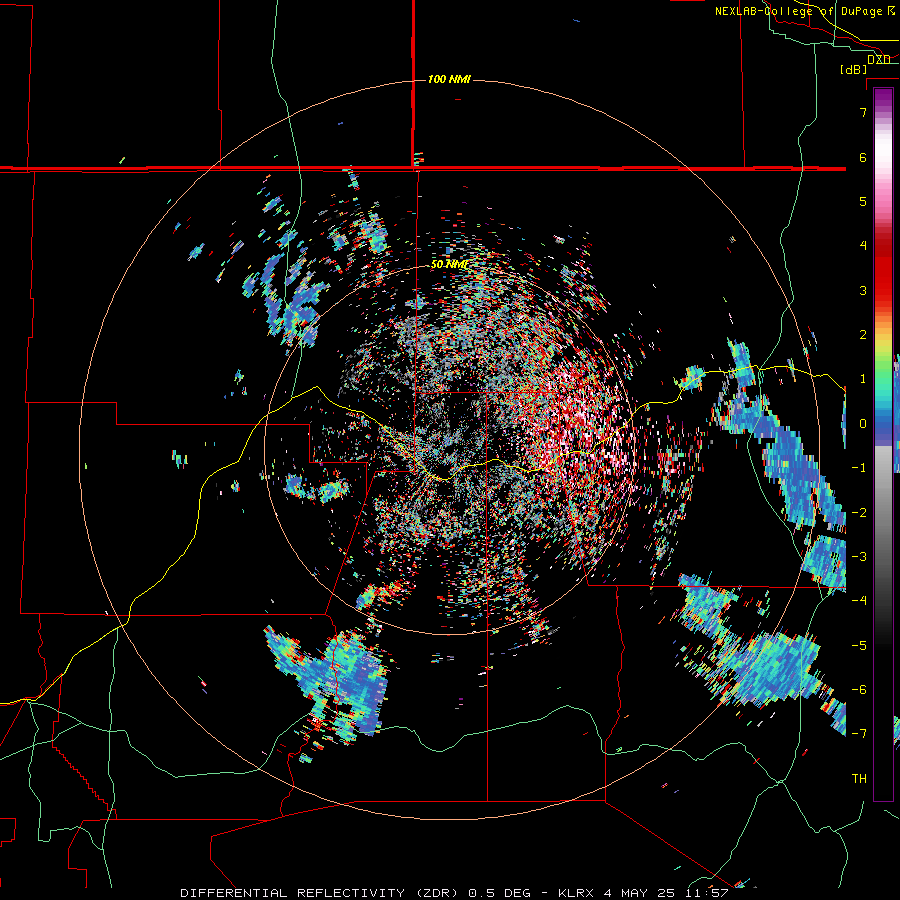The width and height of the screenshot is (900, 900).
Task: Click the "3" value on color scale
Action: click(x=863, y=290)
